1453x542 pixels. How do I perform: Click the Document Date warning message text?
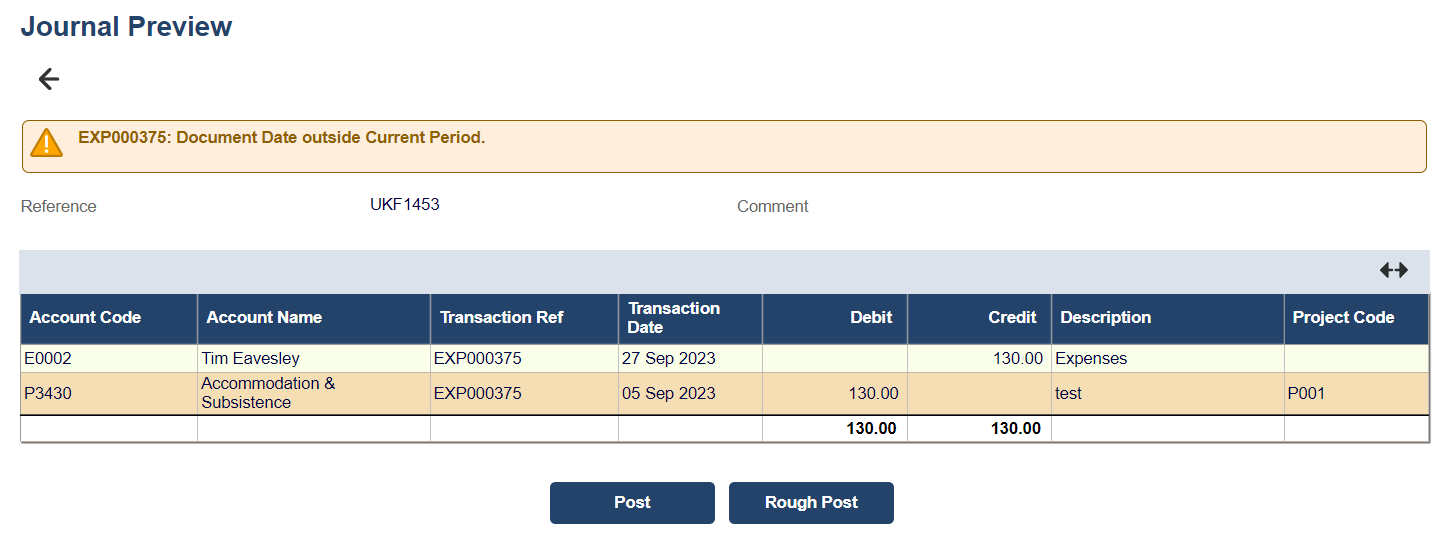tap(281, 138)
